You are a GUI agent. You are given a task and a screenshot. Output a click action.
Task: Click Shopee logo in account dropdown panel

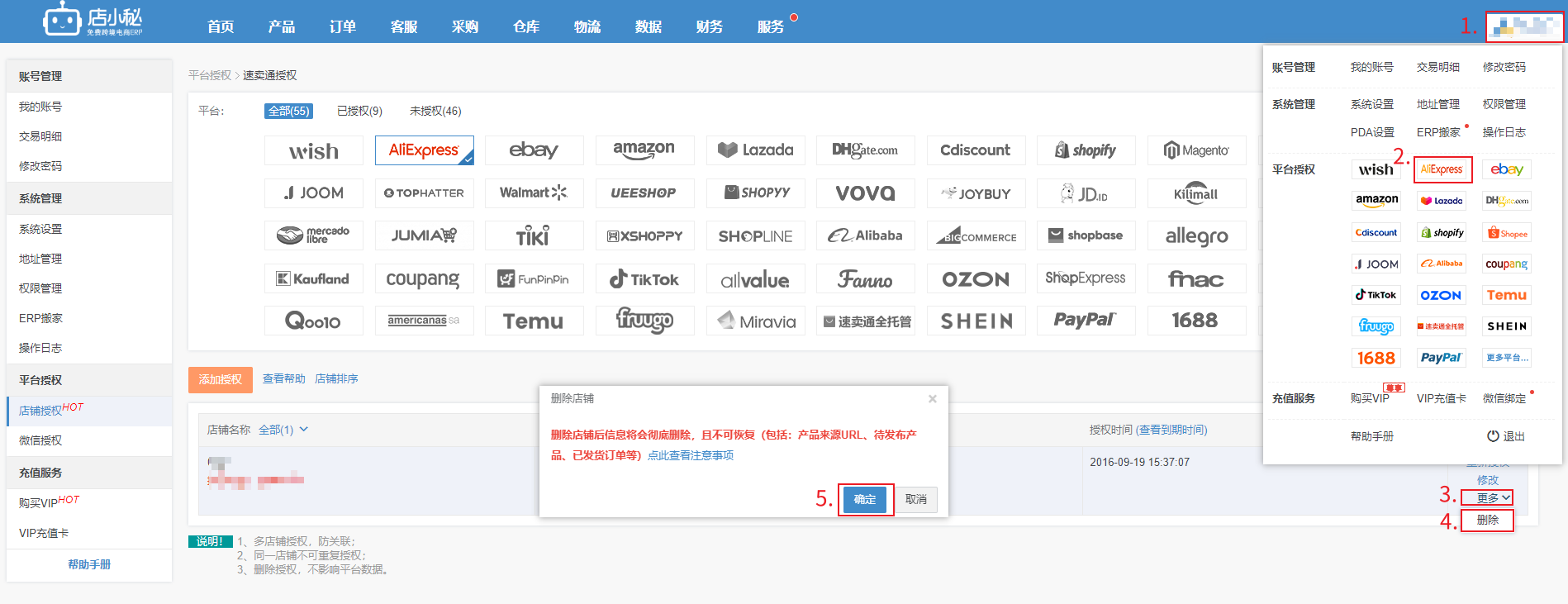click(1508, 233)
